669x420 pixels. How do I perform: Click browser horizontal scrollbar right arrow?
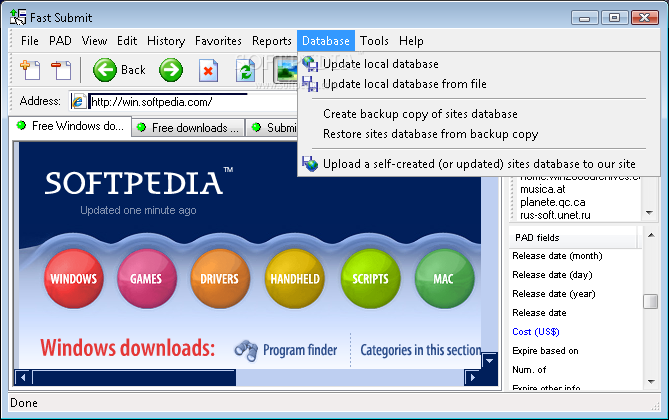click(472, 377)
